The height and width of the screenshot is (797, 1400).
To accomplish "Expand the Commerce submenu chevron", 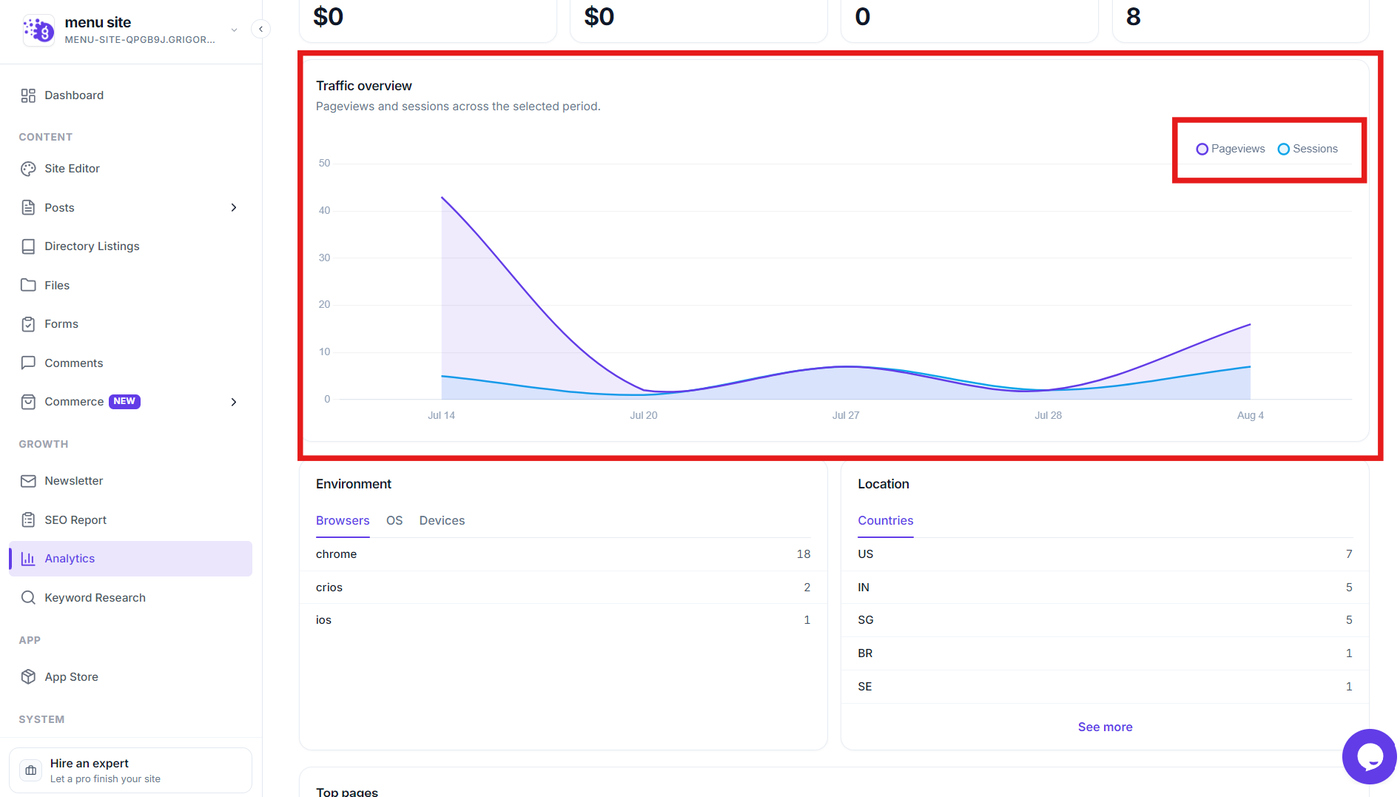I will [x=234, y=402].
